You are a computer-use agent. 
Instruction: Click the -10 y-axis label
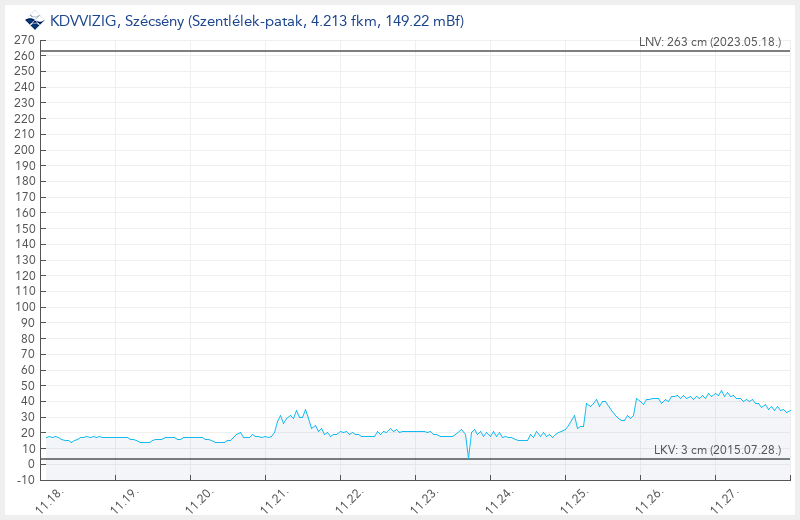25,480
